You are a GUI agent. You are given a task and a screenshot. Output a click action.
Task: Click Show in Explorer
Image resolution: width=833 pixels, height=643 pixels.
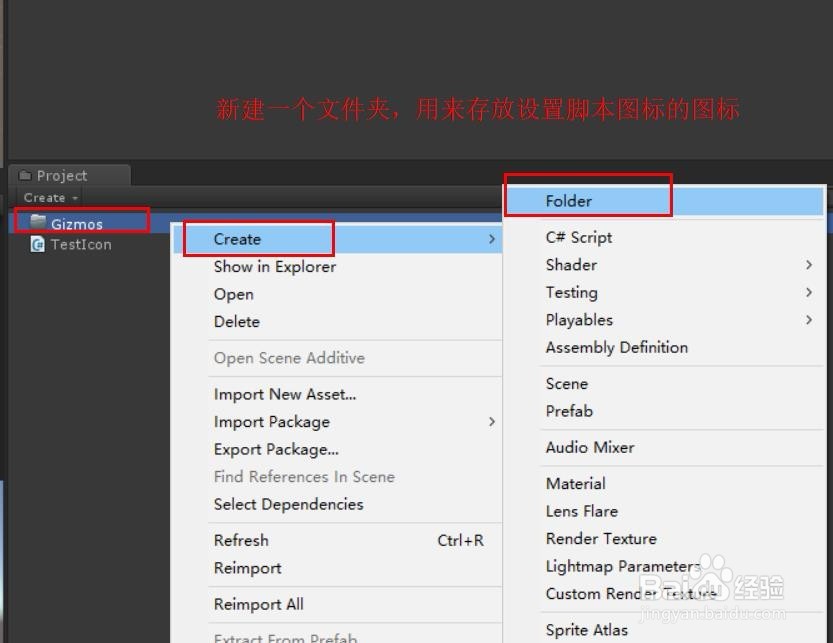pos(274,266)
